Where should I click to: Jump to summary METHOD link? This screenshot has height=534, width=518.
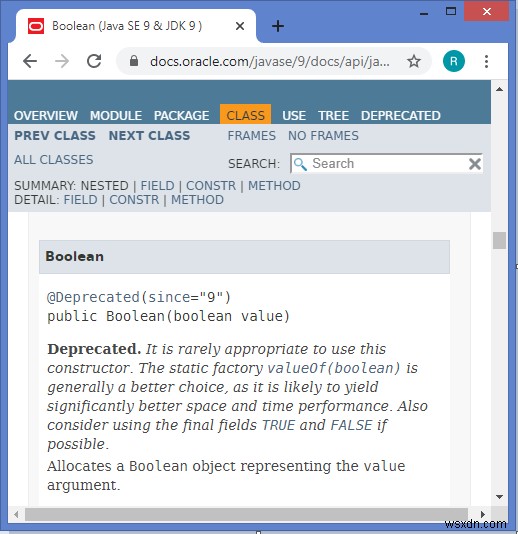[x=274, y=186]
